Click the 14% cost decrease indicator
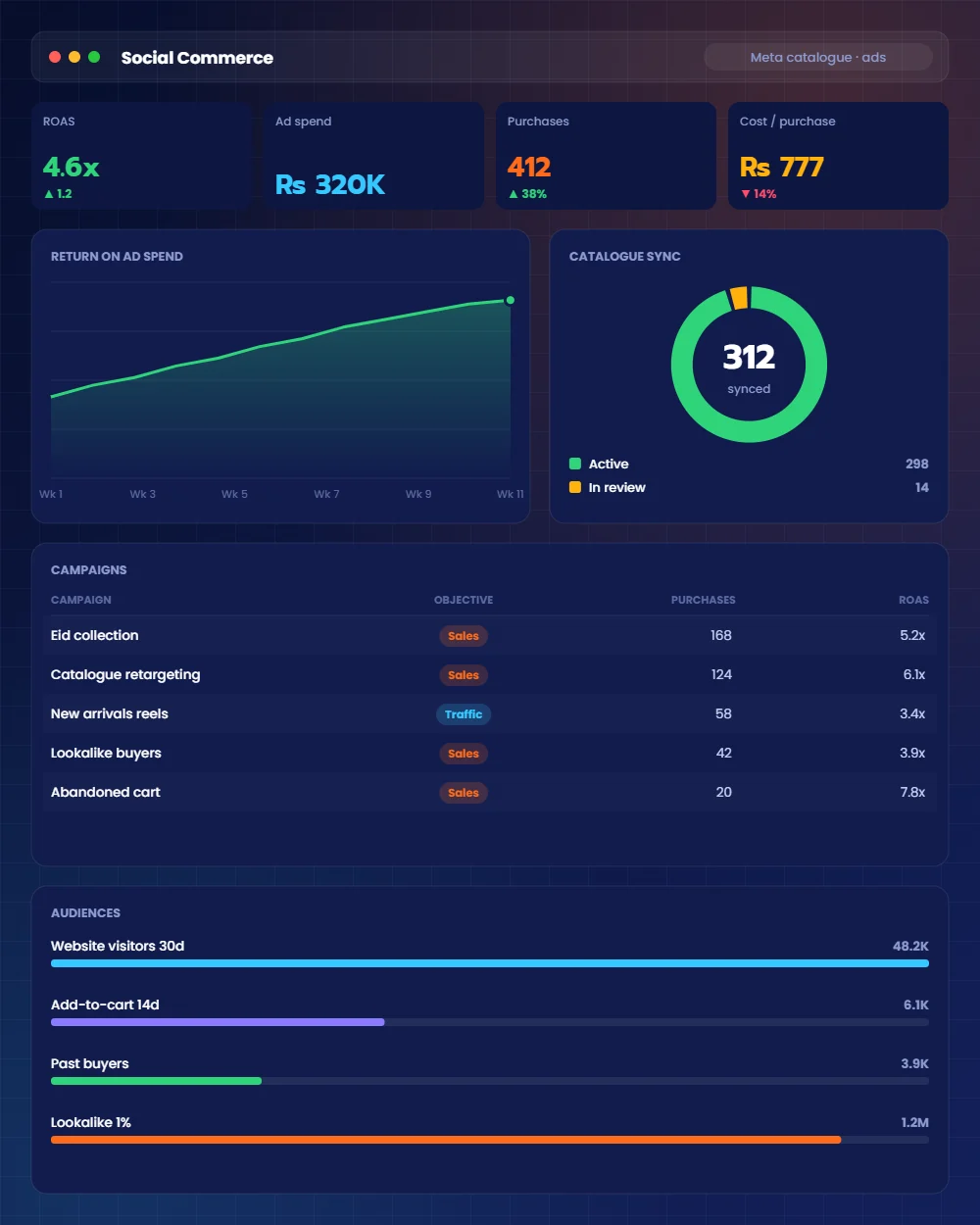Viewport: 980px width, 1225px height. point(759,194)
